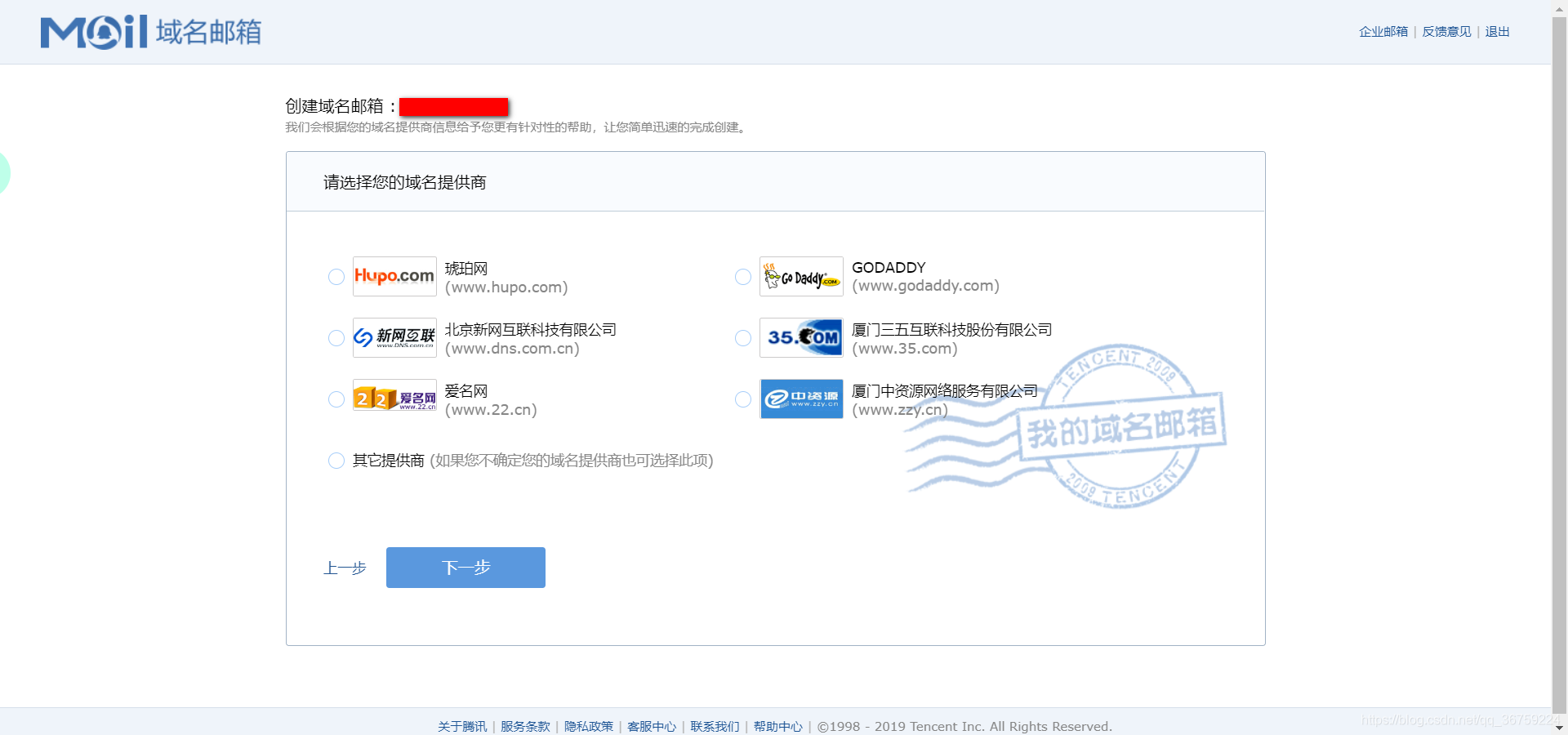This screenshot has width=1568, height=735.
Task: Click the 请选择您的域名提供商 heading
Action: point(405,182)
